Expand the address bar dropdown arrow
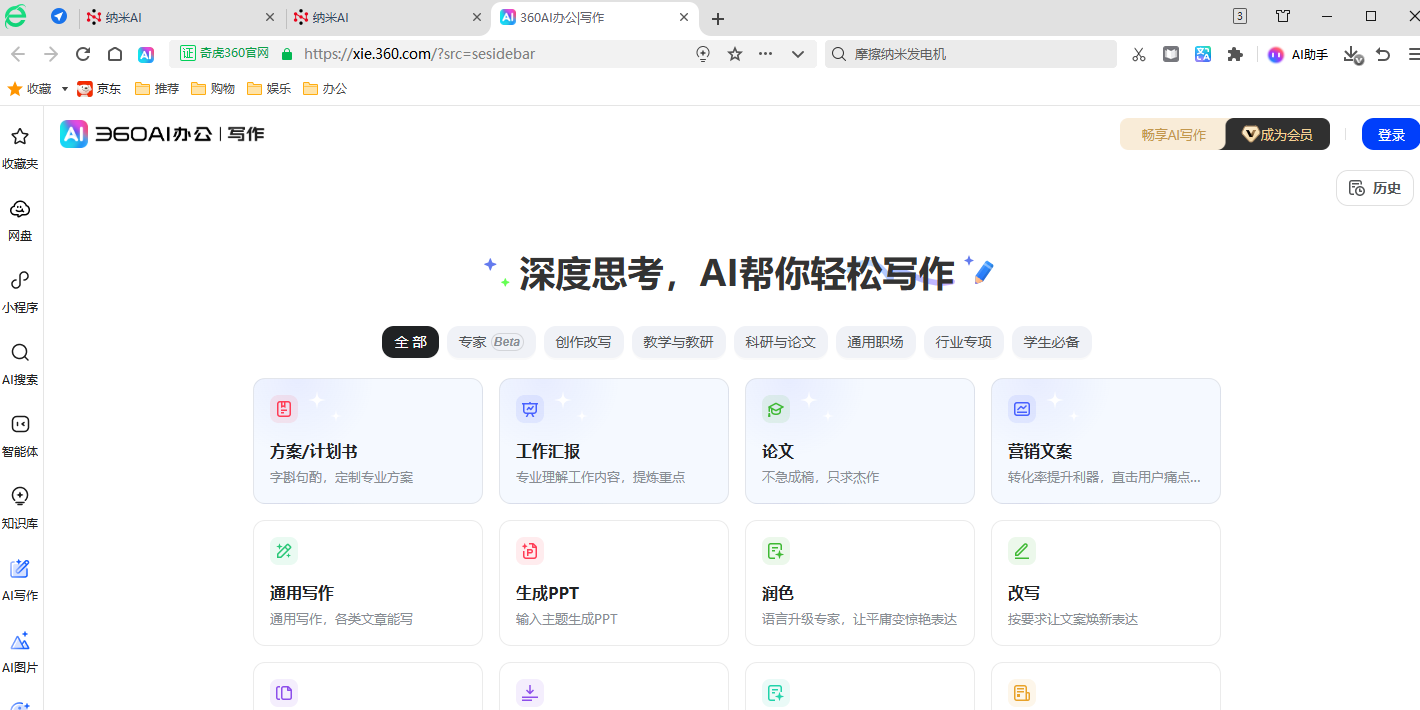The image size is (1420, 710). point(798,54)
